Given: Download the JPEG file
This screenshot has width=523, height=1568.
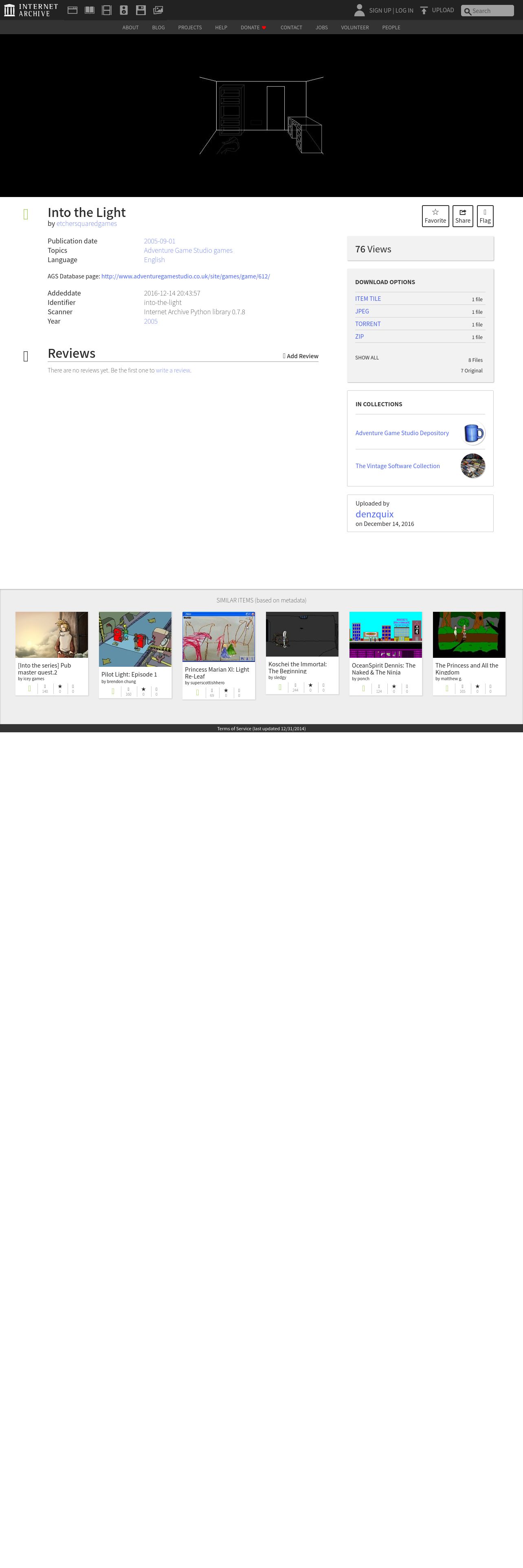Looking at the screenshot, I should tap(362, 311).
